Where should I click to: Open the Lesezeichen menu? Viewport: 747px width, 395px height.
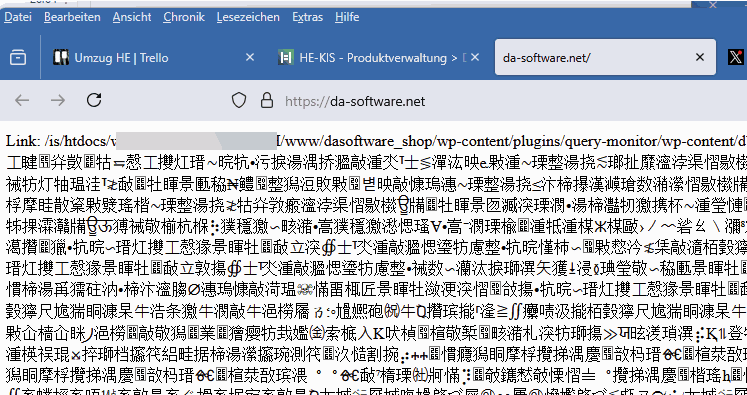point(248,17)
